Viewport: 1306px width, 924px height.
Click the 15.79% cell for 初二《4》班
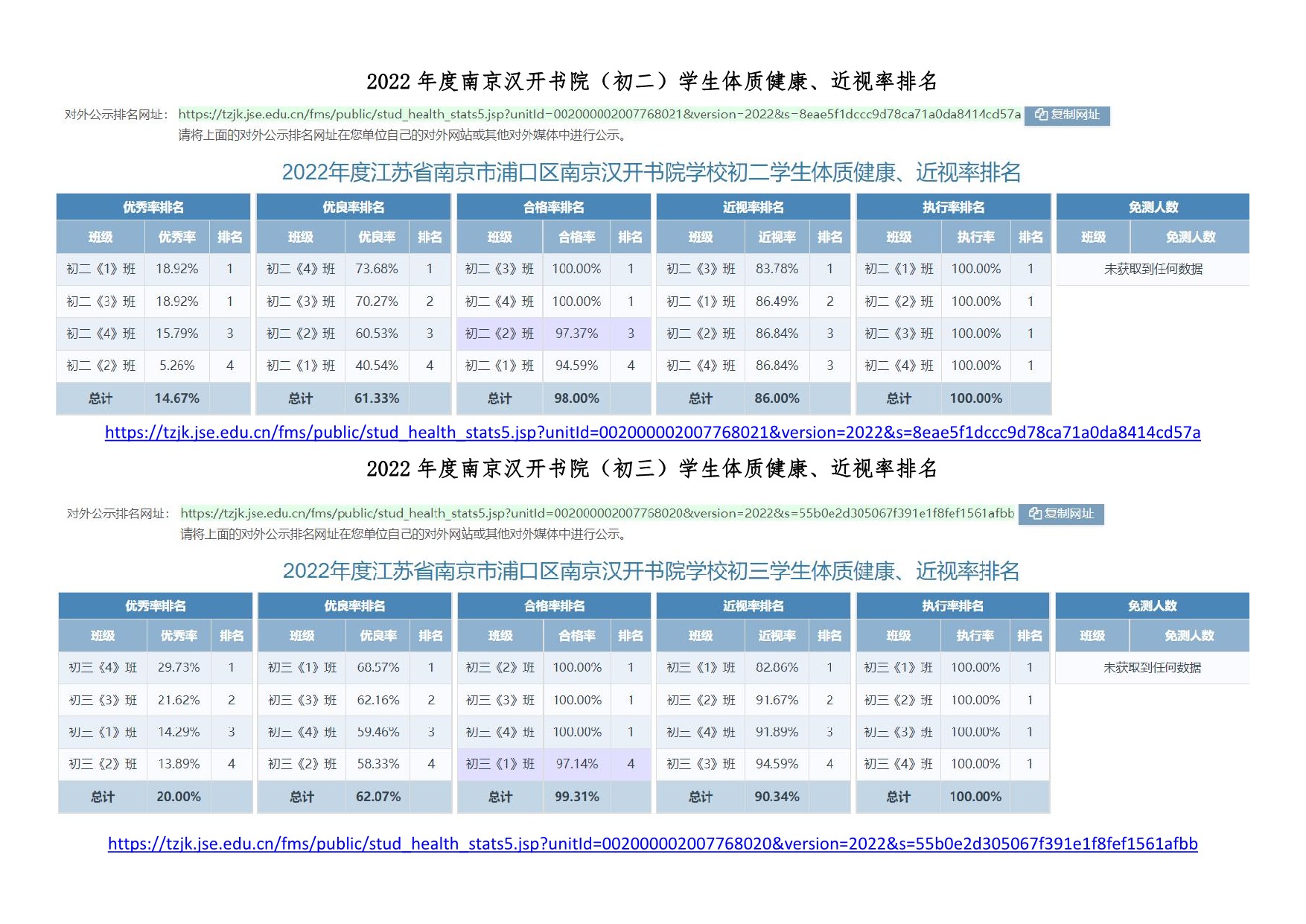(x=176, y=334)
